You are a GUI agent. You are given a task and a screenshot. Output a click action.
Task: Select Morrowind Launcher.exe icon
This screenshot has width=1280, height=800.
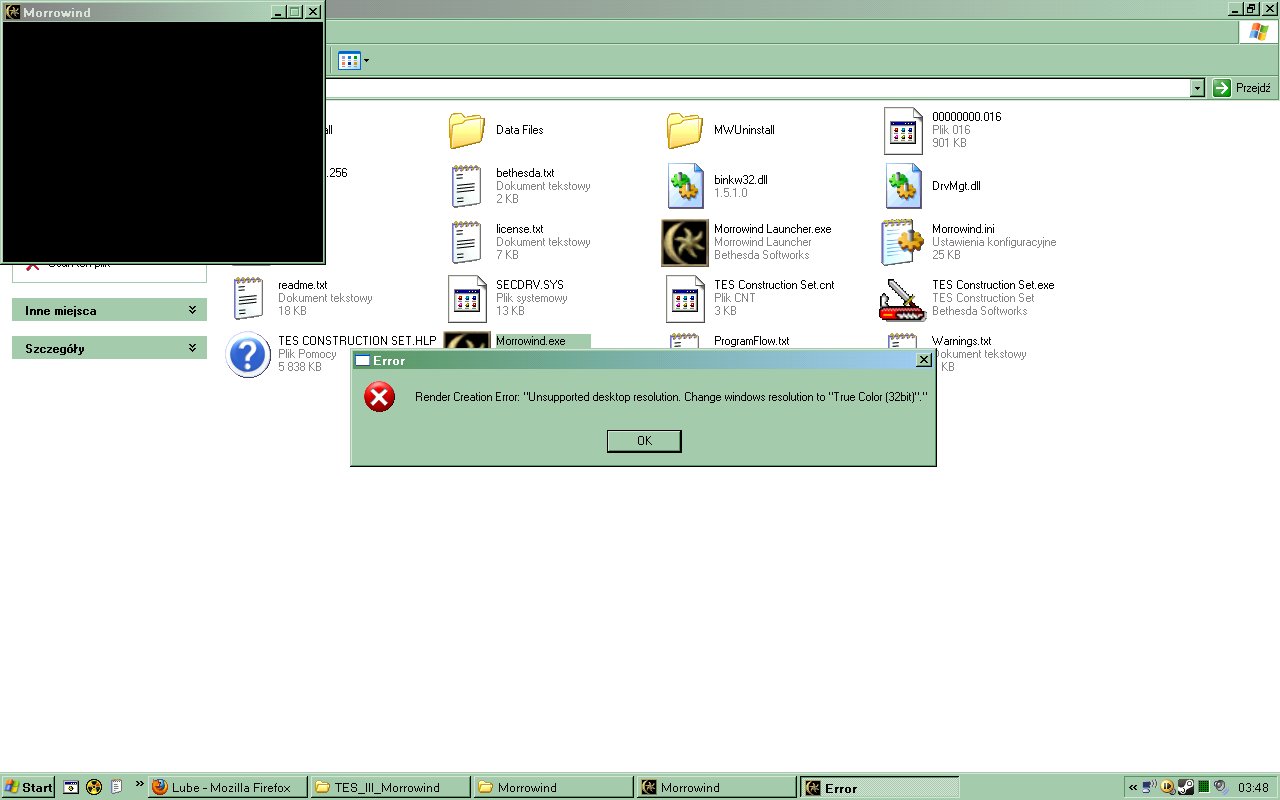(685, 243)
